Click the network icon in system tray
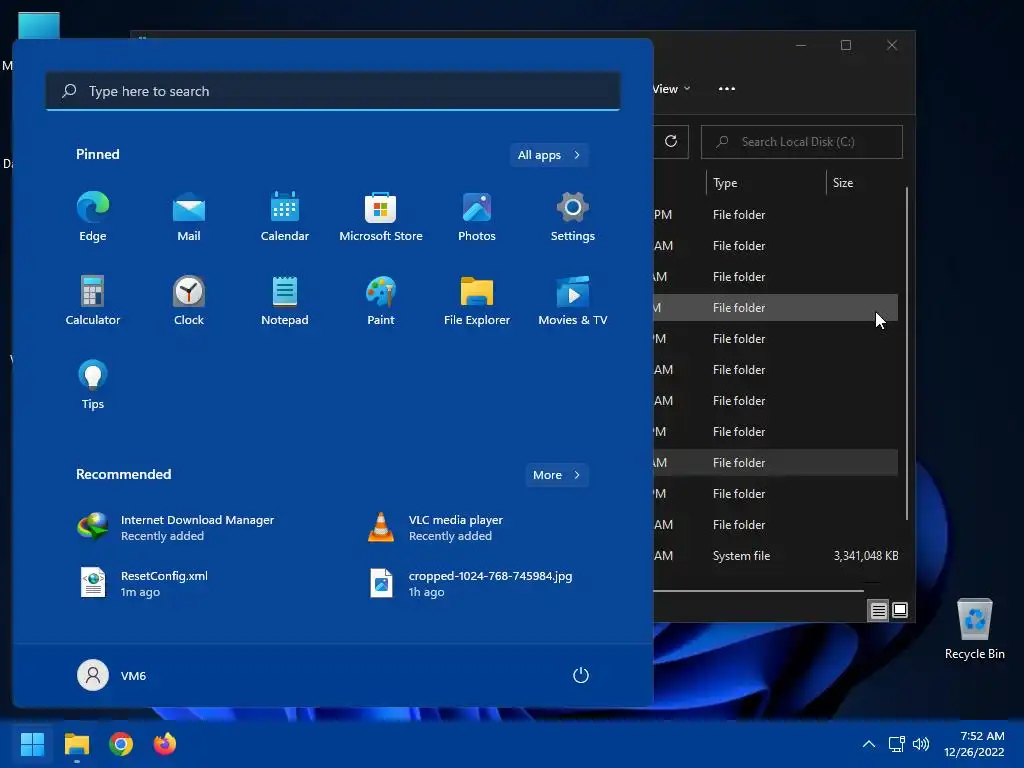The image size is (1024, 768). [x=897, y=744]
